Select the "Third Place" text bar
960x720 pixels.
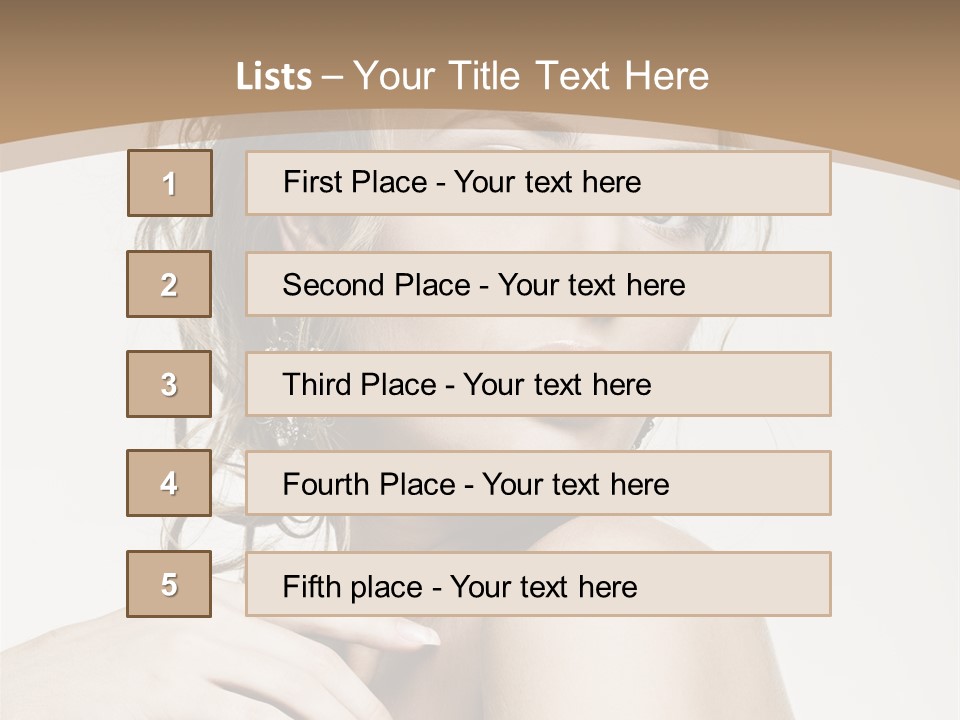coord(538,384)
